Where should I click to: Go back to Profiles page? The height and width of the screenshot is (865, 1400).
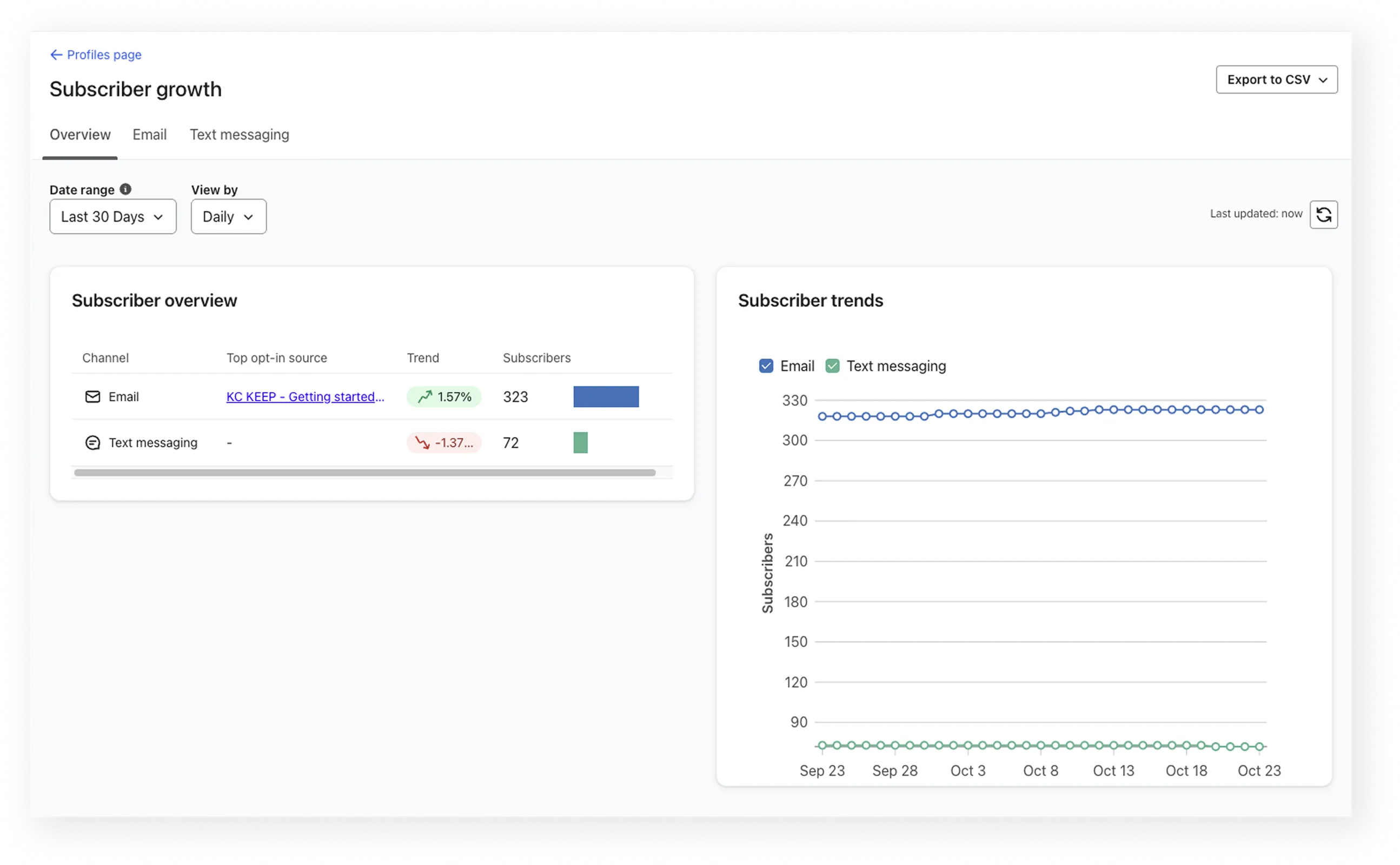click(x=104, y=55)
